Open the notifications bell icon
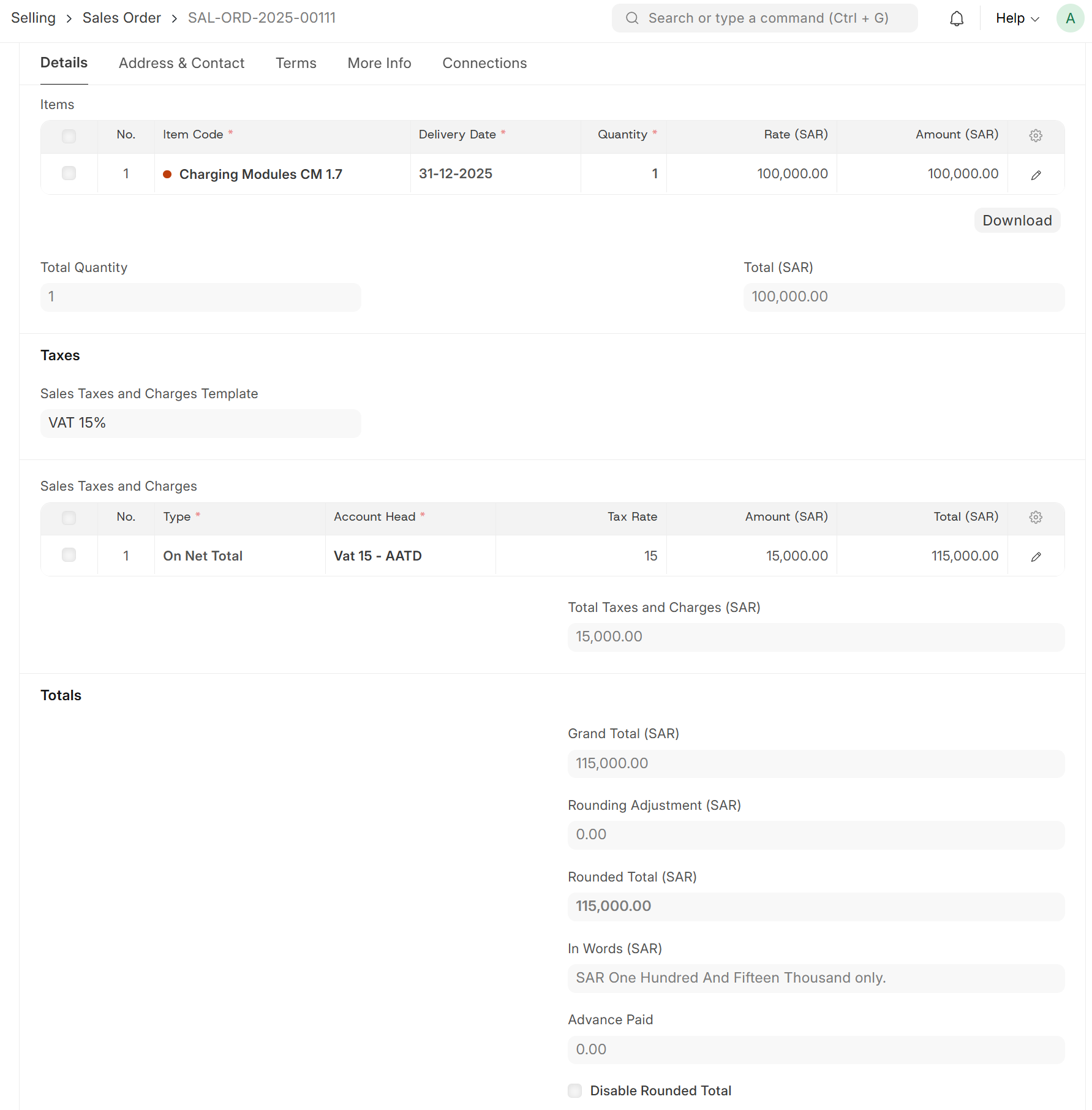Viewport: 1092px width, 1110px height. [957, 18]
